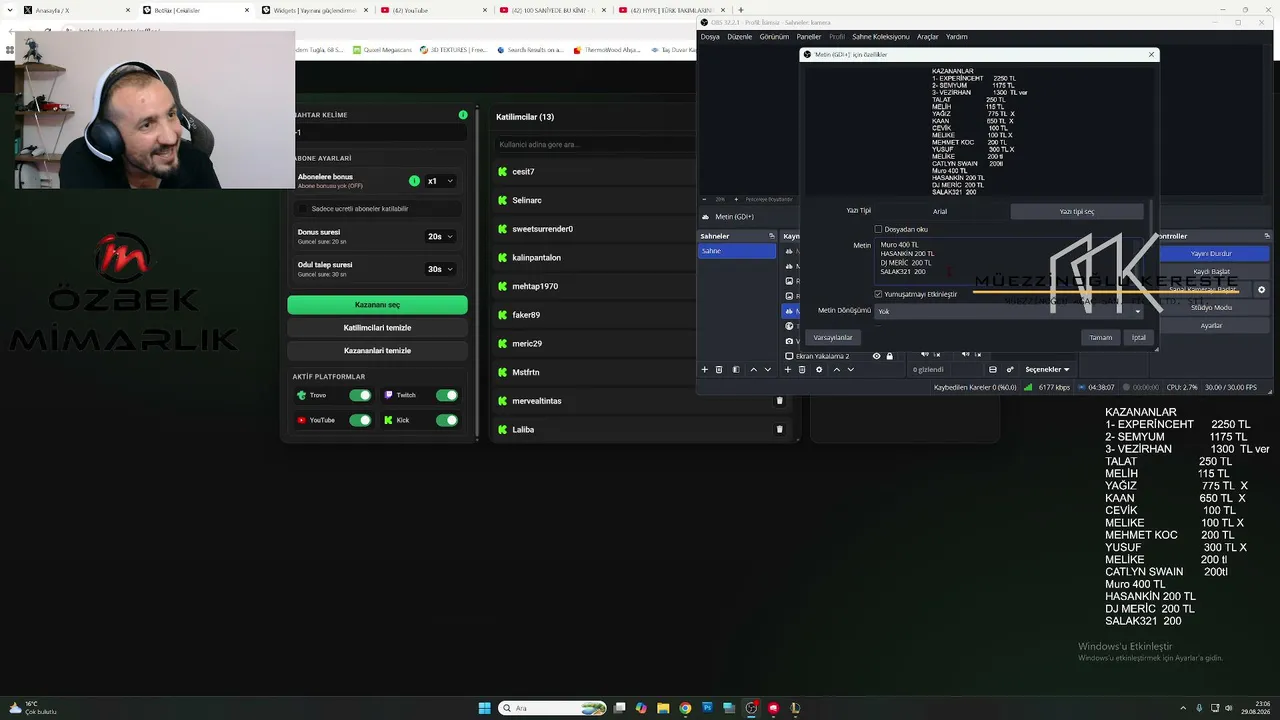Open Sahne Koleksiyonu menu in OBS
The image size is (1280, 720).
click(881, 37)
